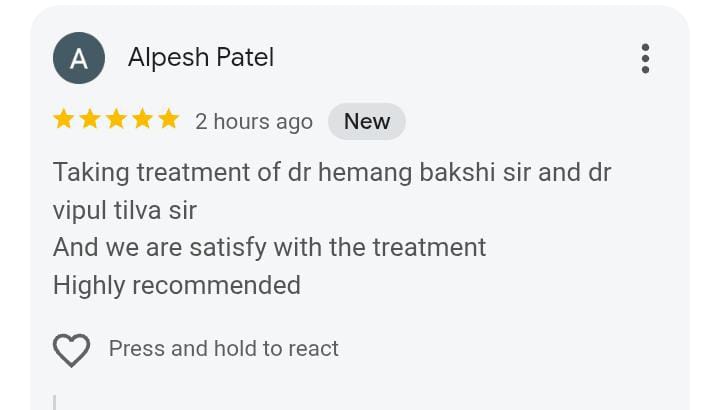The height and width of the screenshot is (410, 720).
Task: Click the "Highly recommended" text
Action: tap(177, 285)
